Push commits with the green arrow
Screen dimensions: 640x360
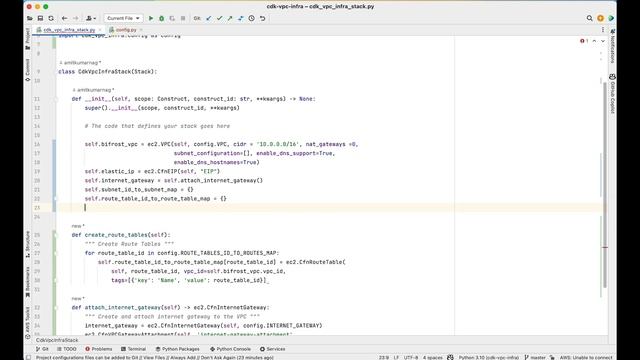[x=230, y=18]
